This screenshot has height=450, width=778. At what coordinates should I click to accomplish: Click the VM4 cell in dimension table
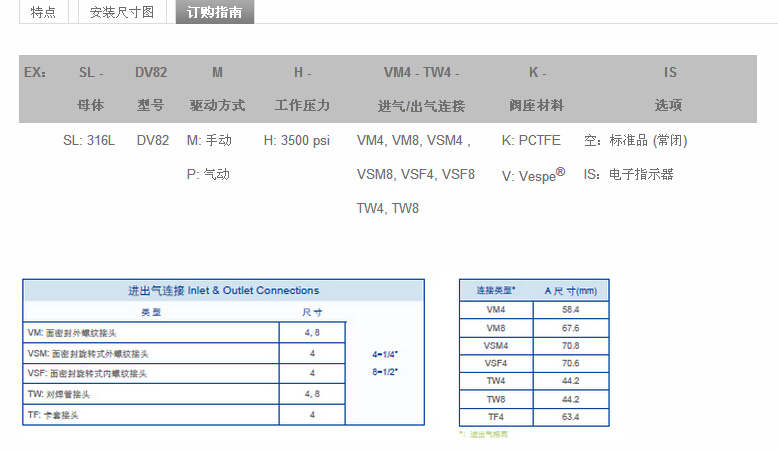[496, 310]
